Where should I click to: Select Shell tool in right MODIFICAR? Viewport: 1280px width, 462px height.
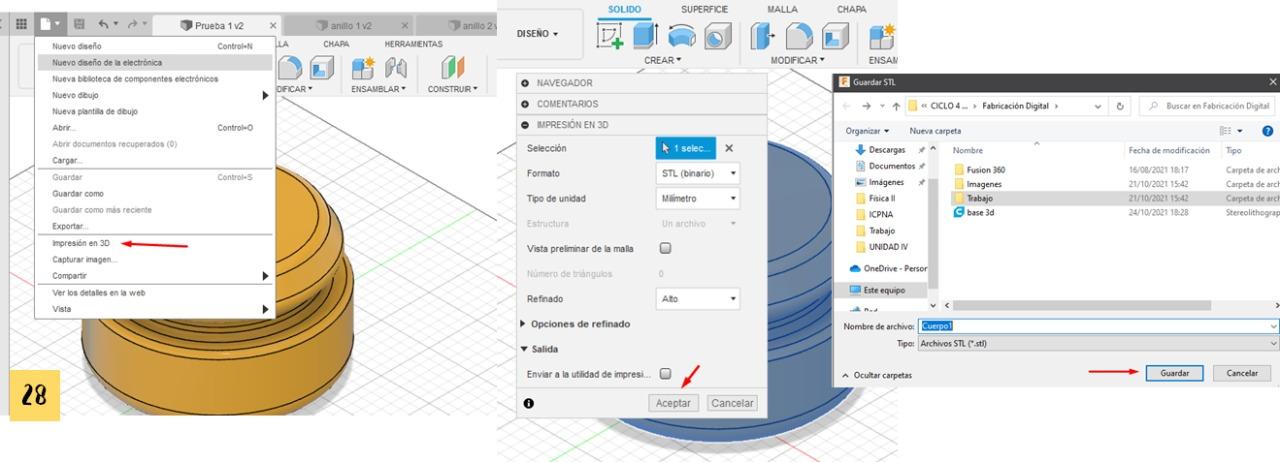click(x=835, y=36)
